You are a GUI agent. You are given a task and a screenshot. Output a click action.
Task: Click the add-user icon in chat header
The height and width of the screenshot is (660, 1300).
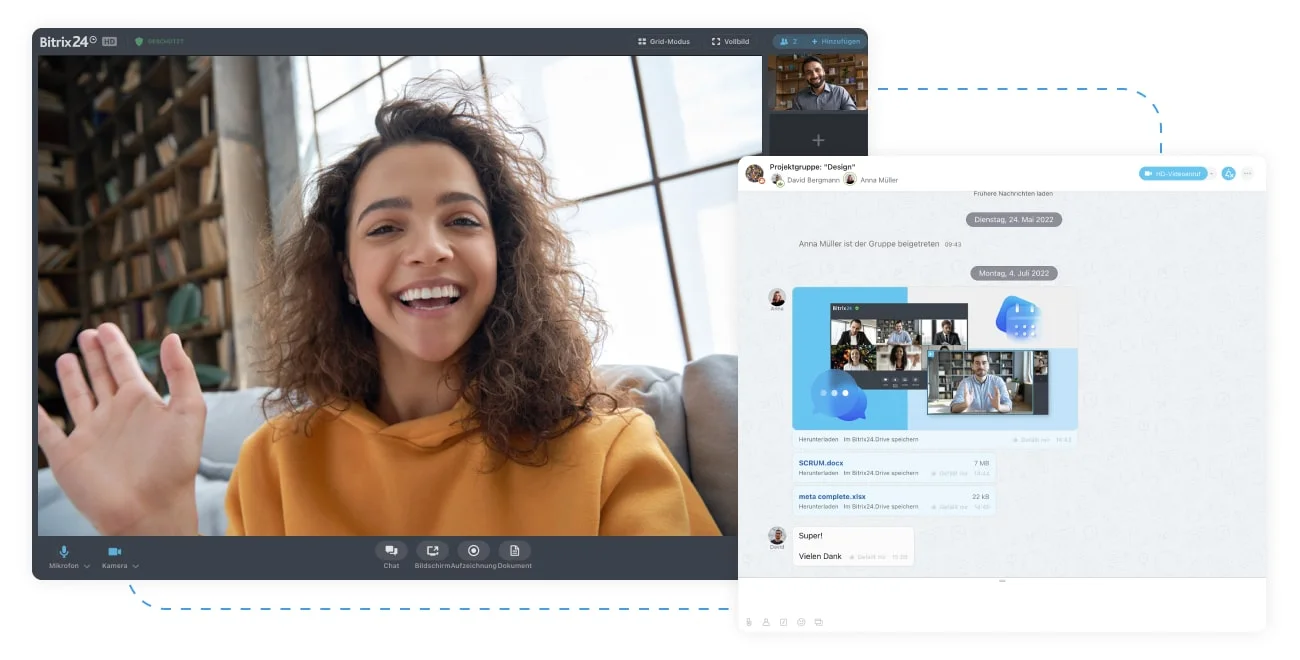1229,174
